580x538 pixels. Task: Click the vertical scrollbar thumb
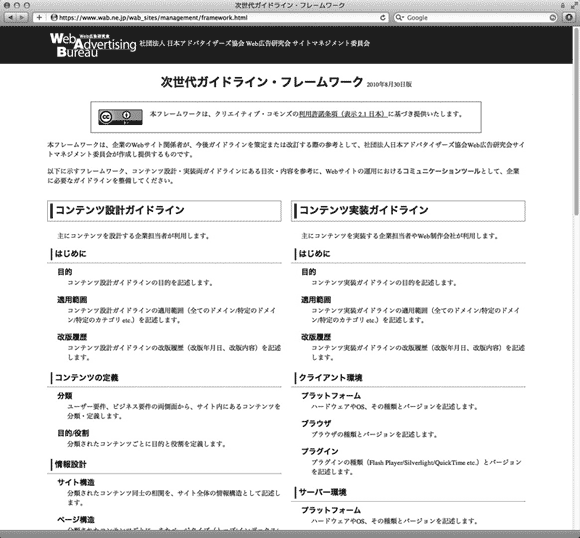(576, 121)
